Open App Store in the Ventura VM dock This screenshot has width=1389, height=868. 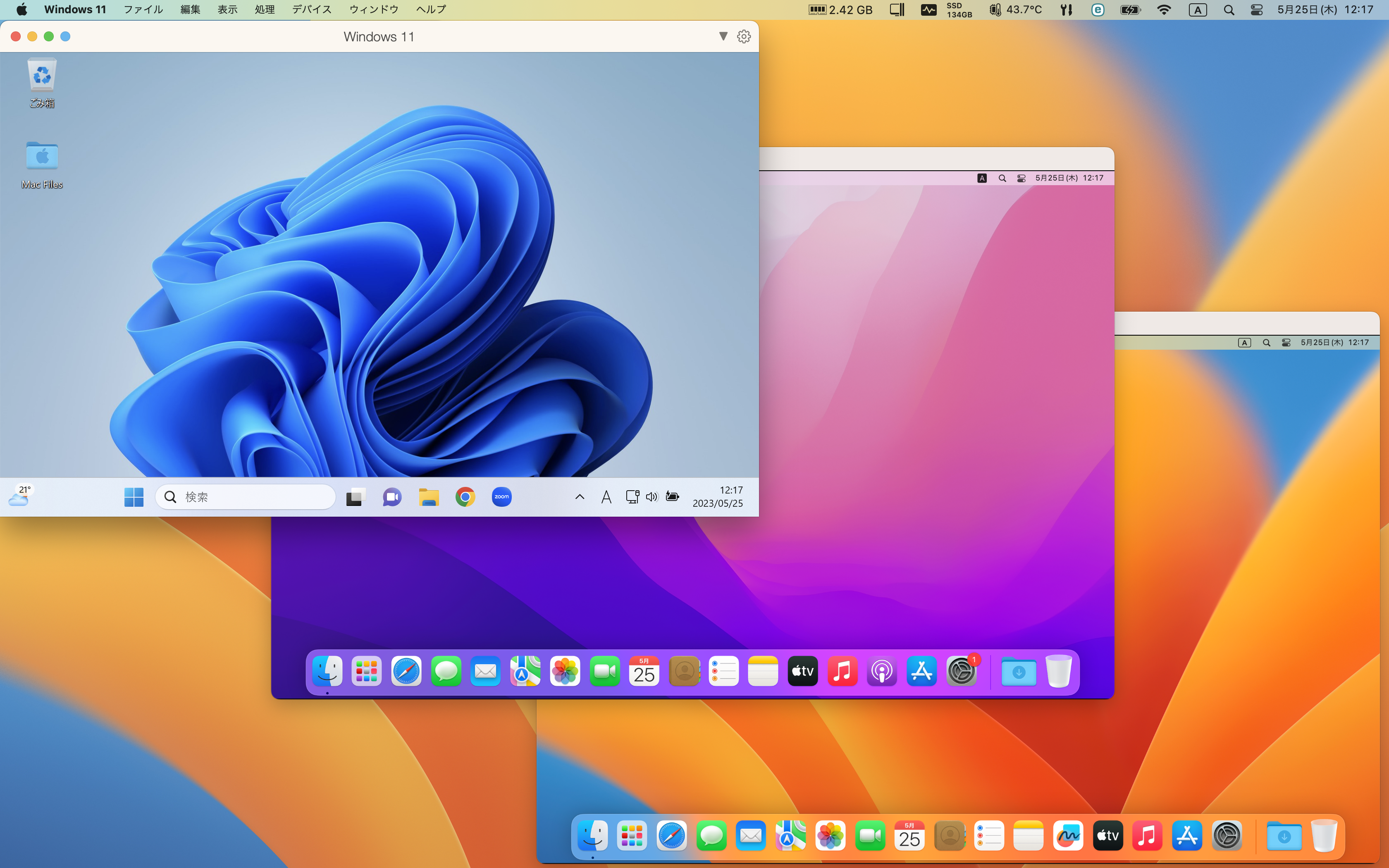pyautogui.click(x=1187, y=836)
